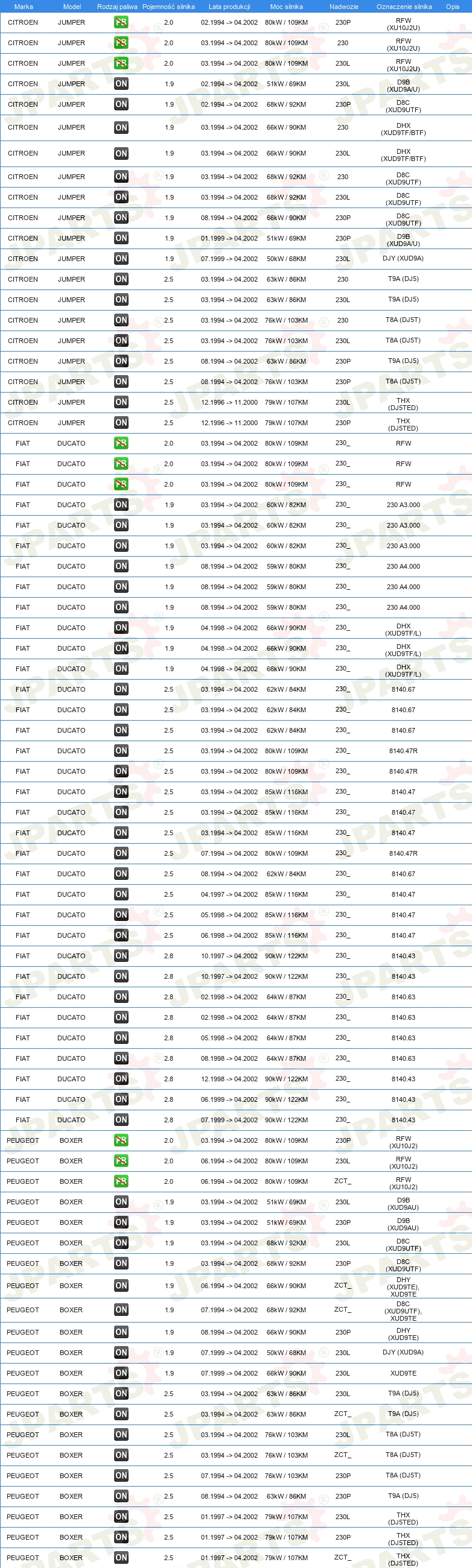Click ON icon in Fiat Ducato 12.1998 8140.43 row
Viewport: 472px width, 1568px height.
pos(121,1080)
